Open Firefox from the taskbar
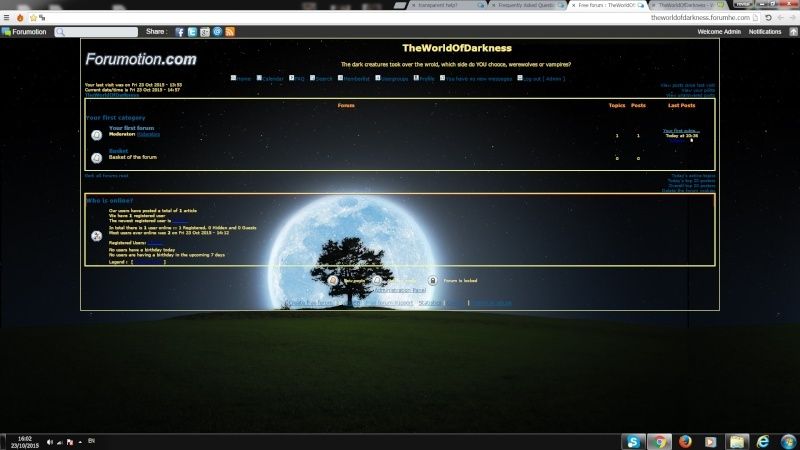Viewport: 800px width, 450px height. 685,441
